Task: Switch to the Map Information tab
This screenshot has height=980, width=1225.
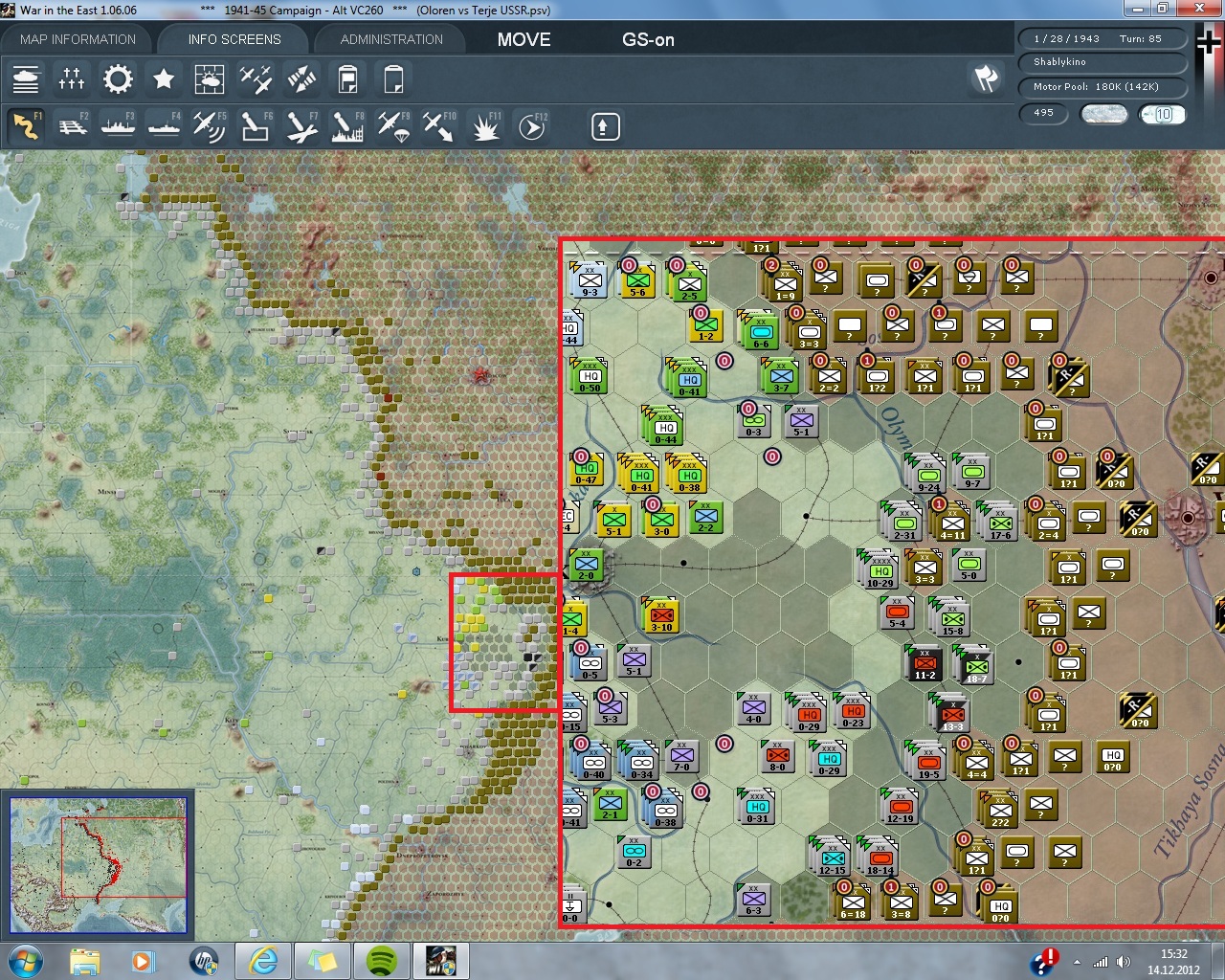Action: click(78, 39)
